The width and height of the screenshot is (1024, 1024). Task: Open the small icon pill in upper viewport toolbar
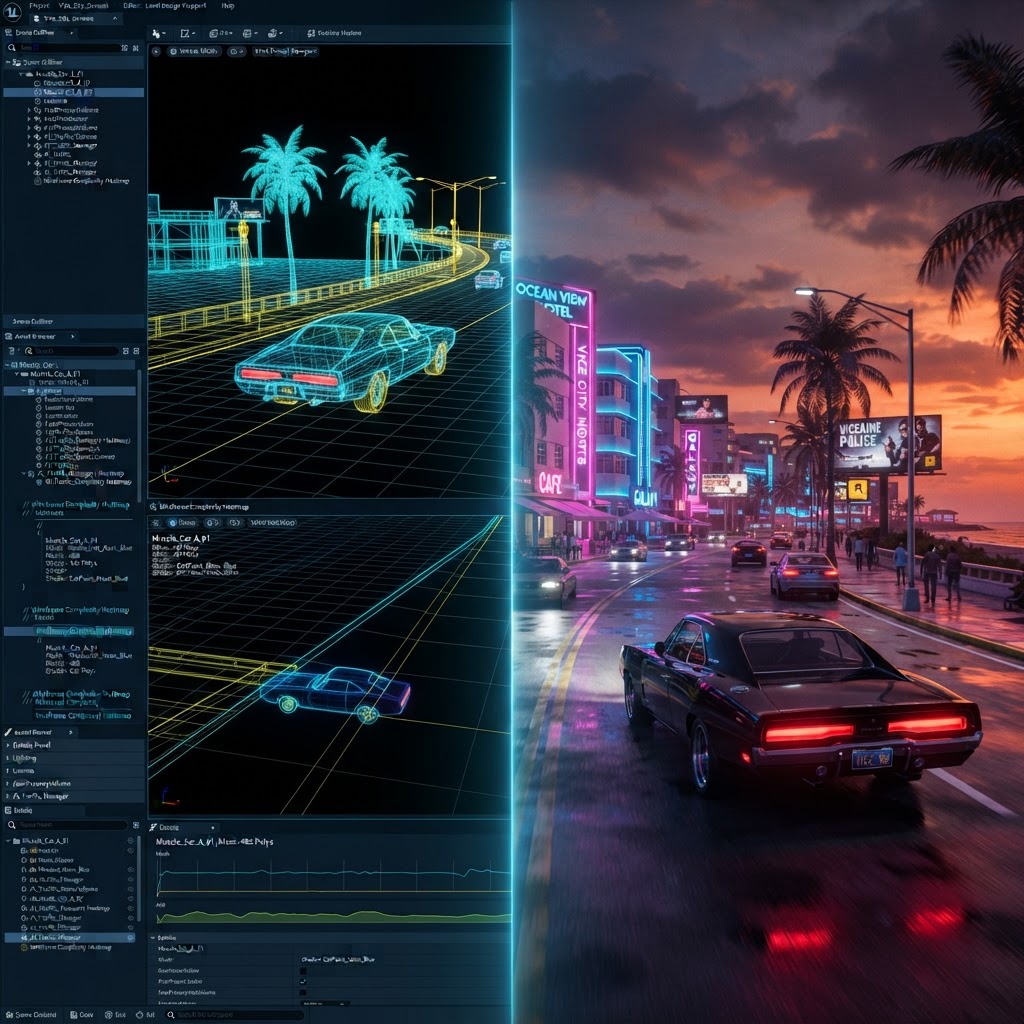[x=236, y=52]
